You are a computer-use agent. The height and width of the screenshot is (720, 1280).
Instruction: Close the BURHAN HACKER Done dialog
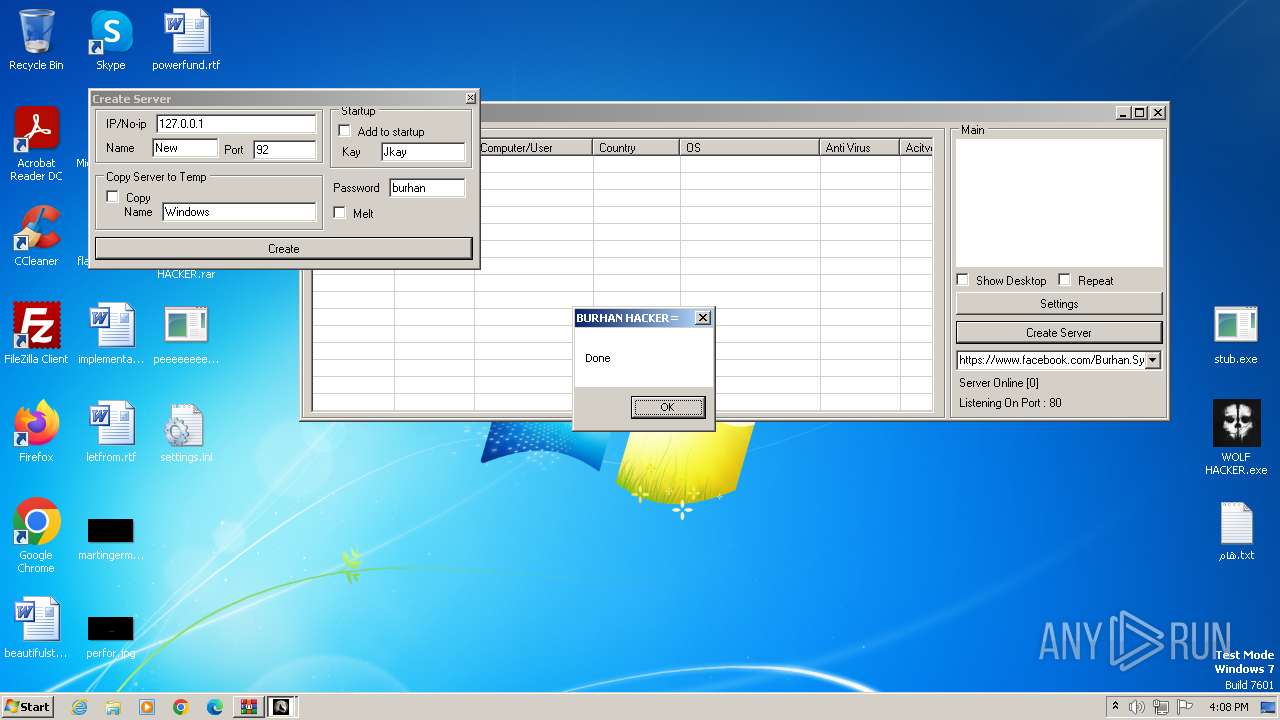tap(703, 318)
